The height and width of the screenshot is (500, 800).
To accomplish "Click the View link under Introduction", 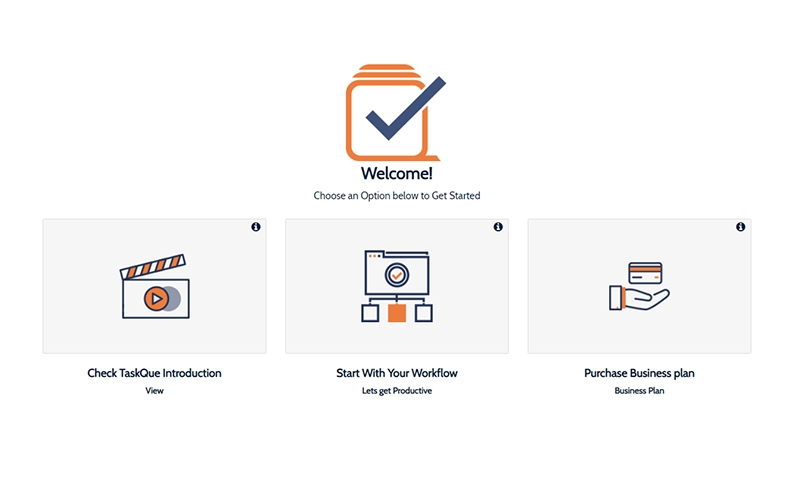I will point(154,391).
